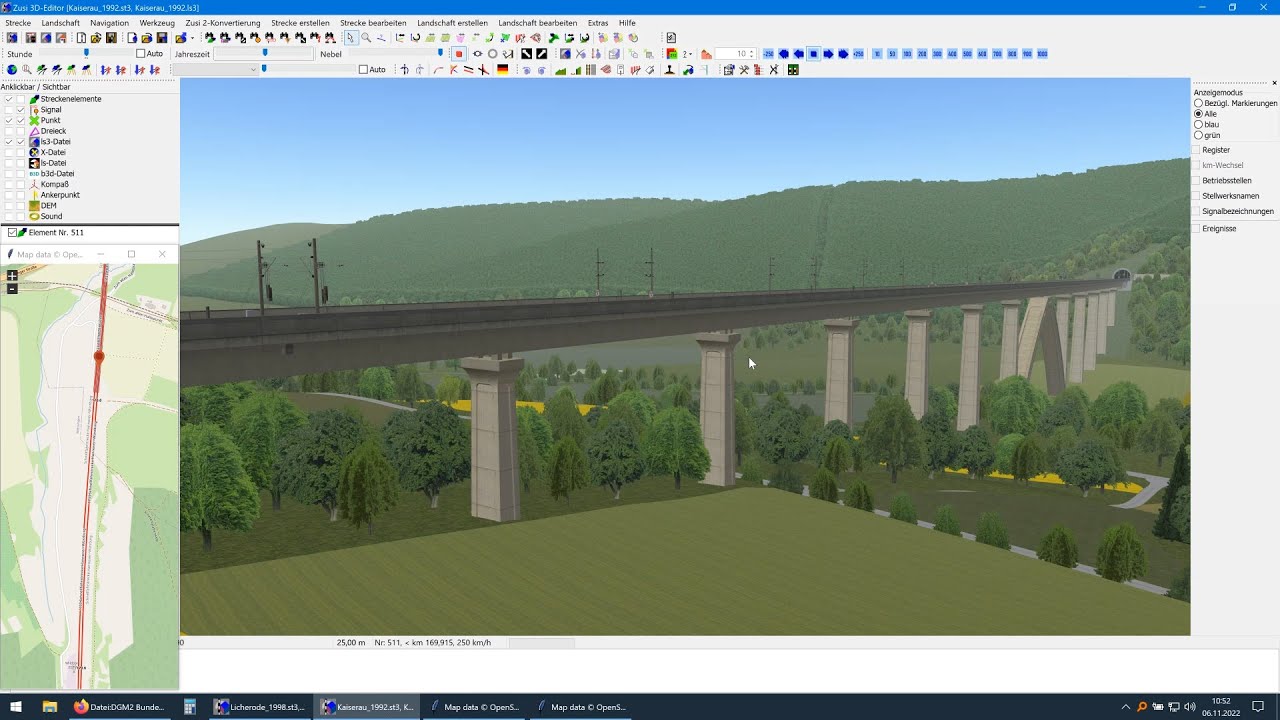Click the stamp tool icon

[669, 70]
